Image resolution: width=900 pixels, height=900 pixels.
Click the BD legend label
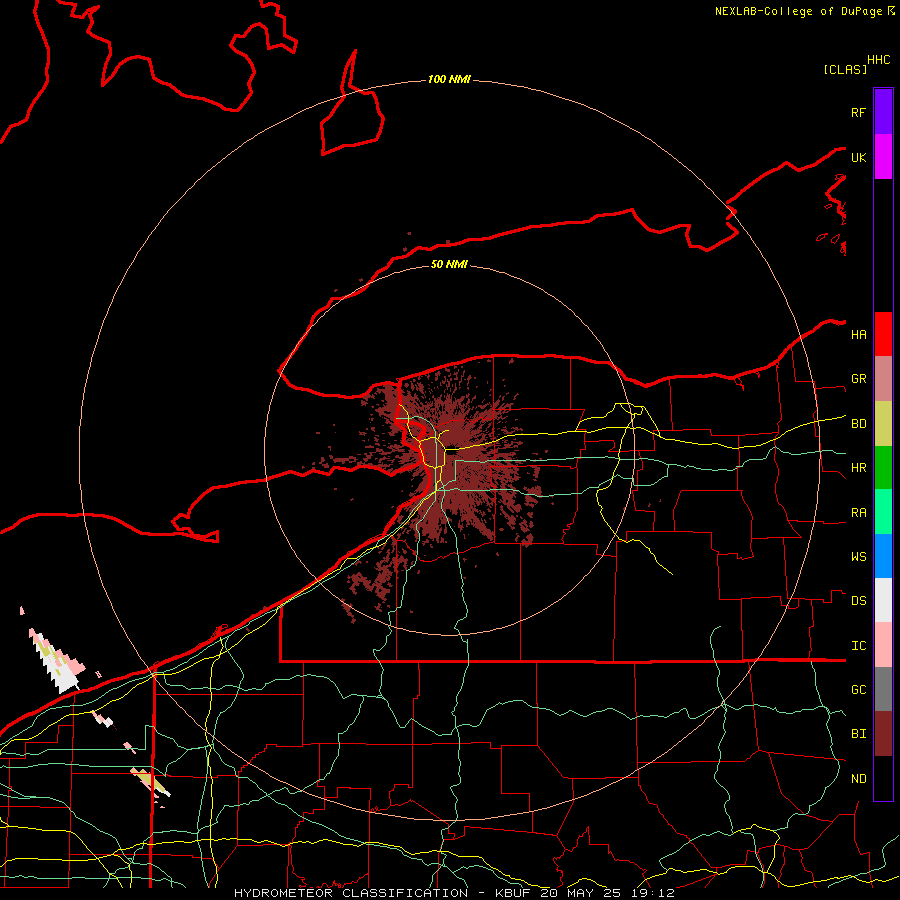[858, 424]
